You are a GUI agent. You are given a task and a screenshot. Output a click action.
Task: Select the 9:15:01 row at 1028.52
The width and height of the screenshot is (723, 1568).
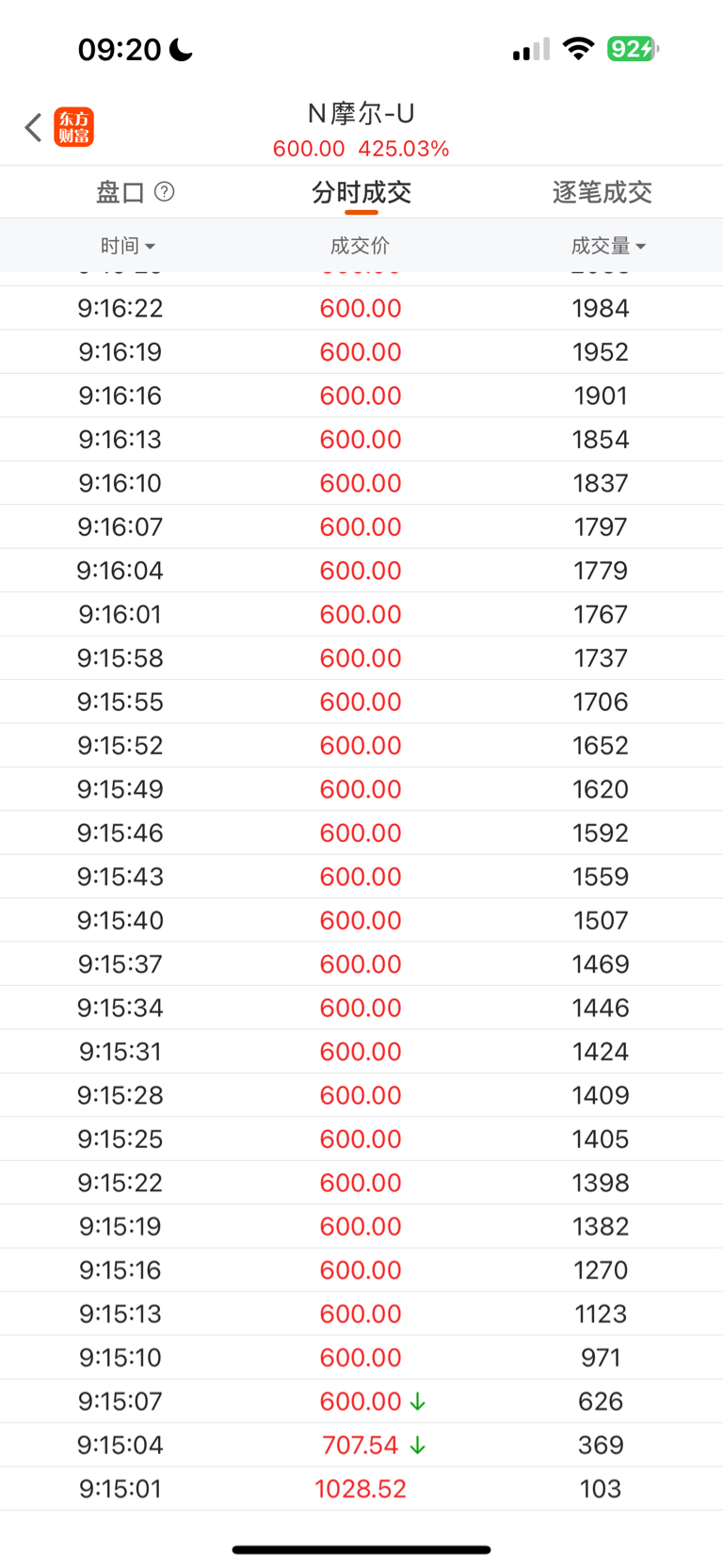point(361,1489)
